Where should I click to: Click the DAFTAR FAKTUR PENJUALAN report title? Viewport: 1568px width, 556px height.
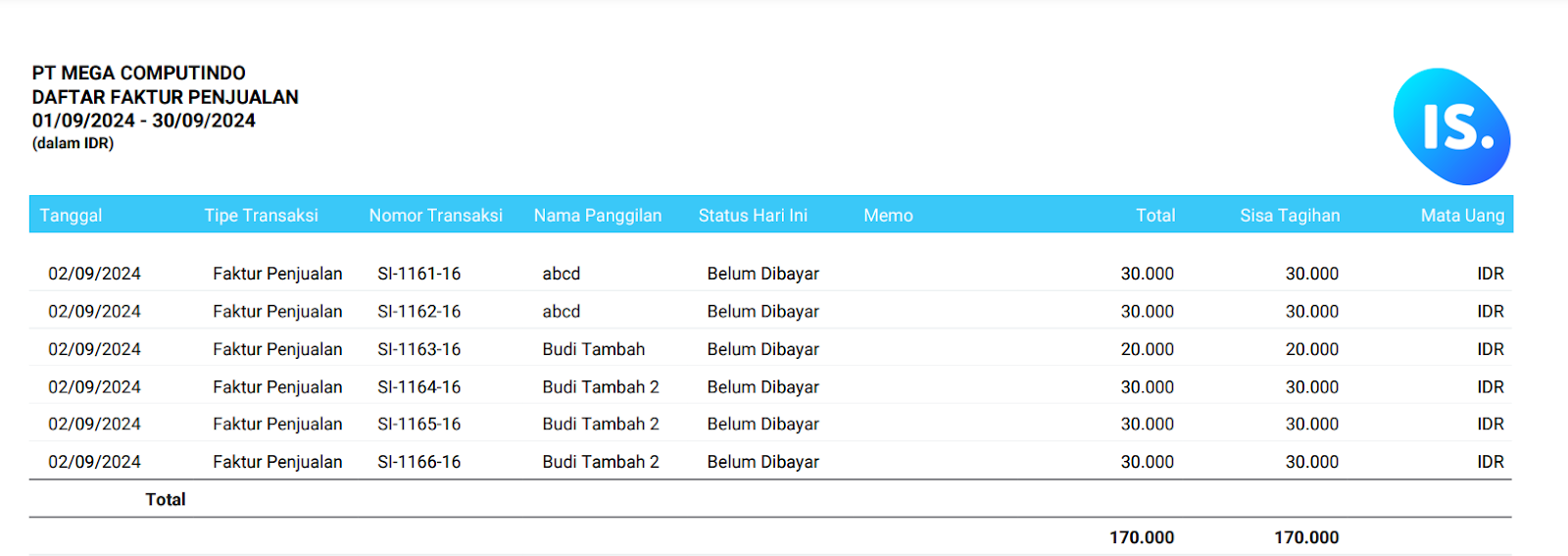click(x=165, y=97)
